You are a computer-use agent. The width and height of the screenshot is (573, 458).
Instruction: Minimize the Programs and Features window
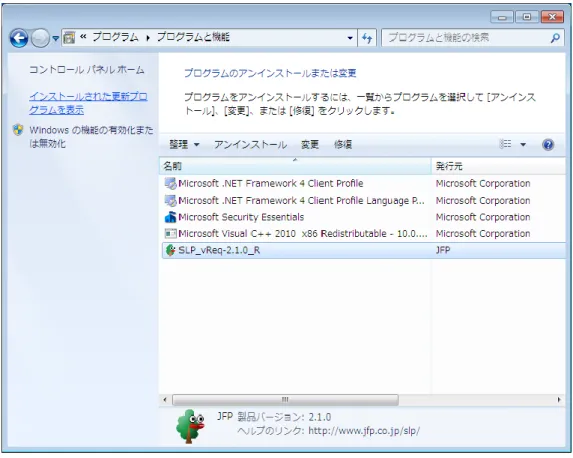[502, 17]
